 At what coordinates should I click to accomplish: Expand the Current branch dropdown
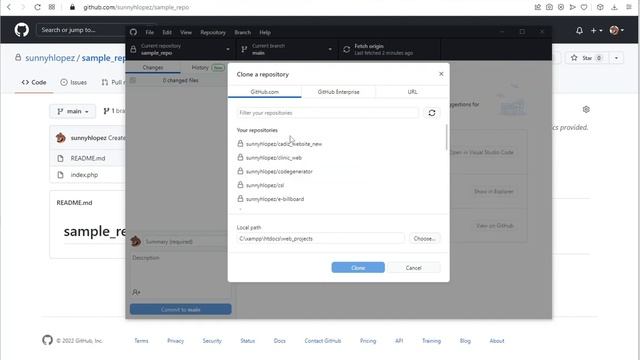[x=287, y=49]
